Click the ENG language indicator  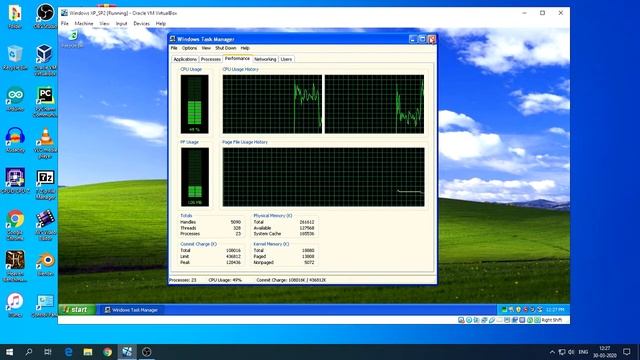(583, 352)
